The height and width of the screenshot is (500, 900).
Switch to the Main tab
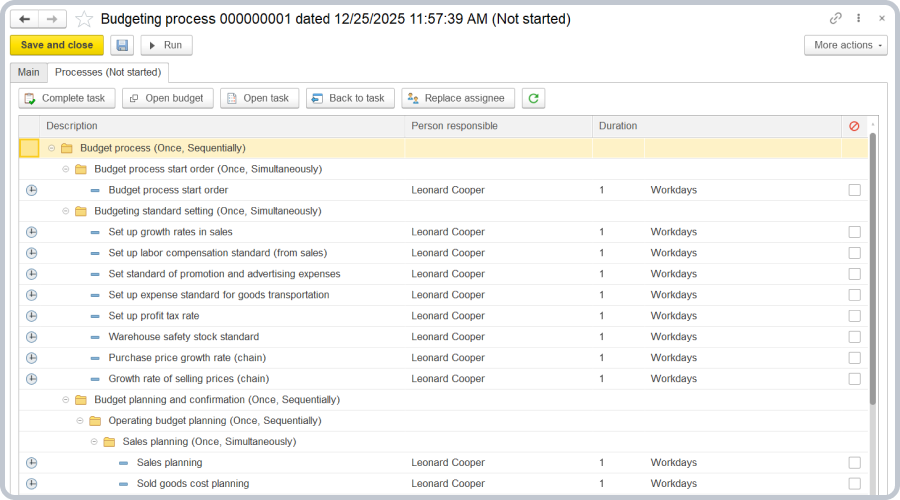[28, 72]
